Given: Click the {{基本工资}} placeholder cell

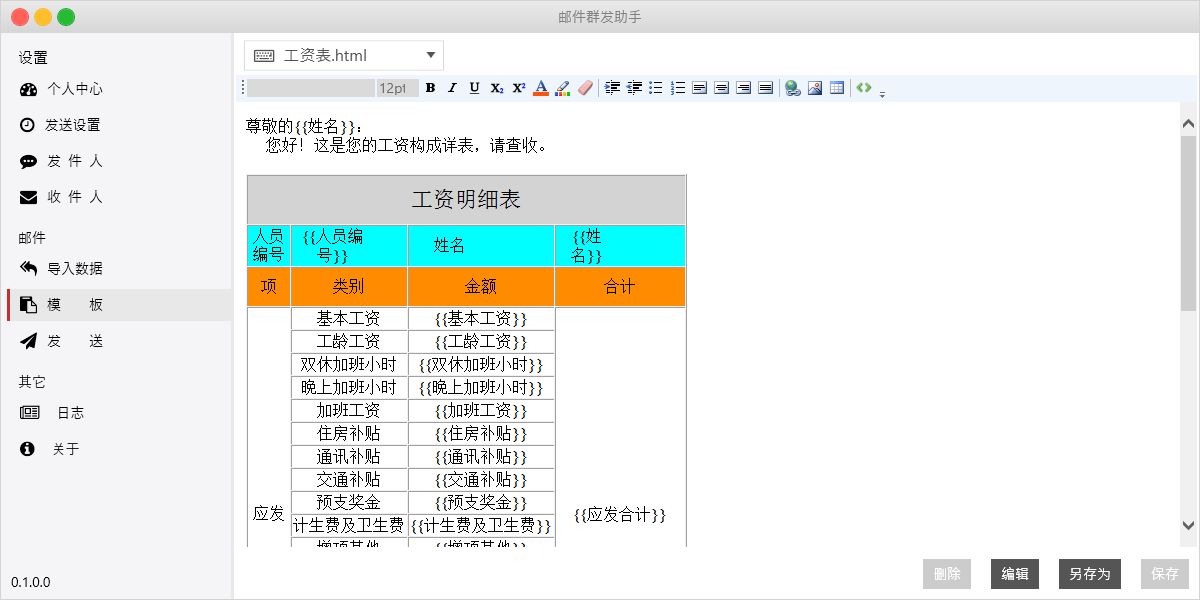Looking at the screenshot, I should pos(481,319).
